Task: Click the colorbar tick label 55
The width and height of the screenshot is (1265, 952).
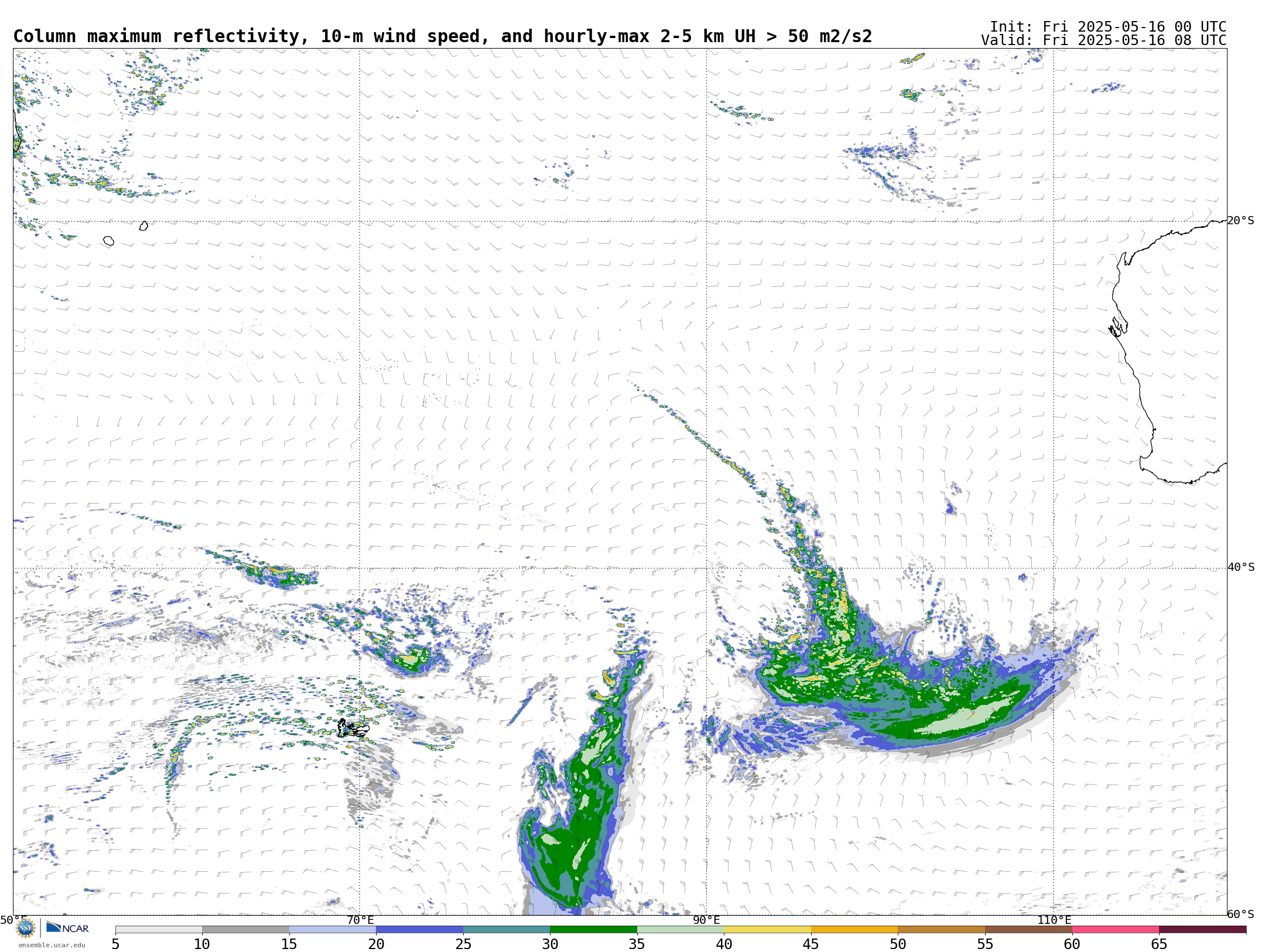Action: point(985,944)
